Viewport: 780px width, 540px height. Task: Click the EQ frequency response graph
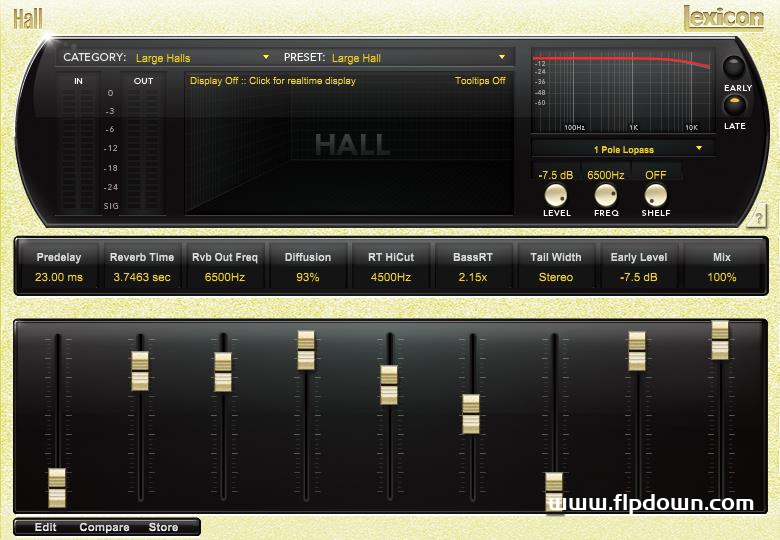tap(623, 90)
